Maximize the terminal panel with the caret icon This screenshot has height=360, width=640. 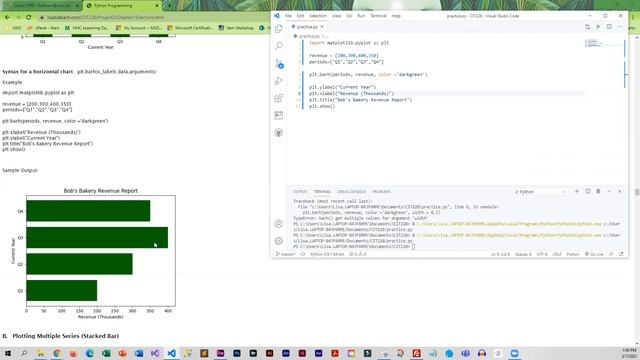[x=609, y=191]
